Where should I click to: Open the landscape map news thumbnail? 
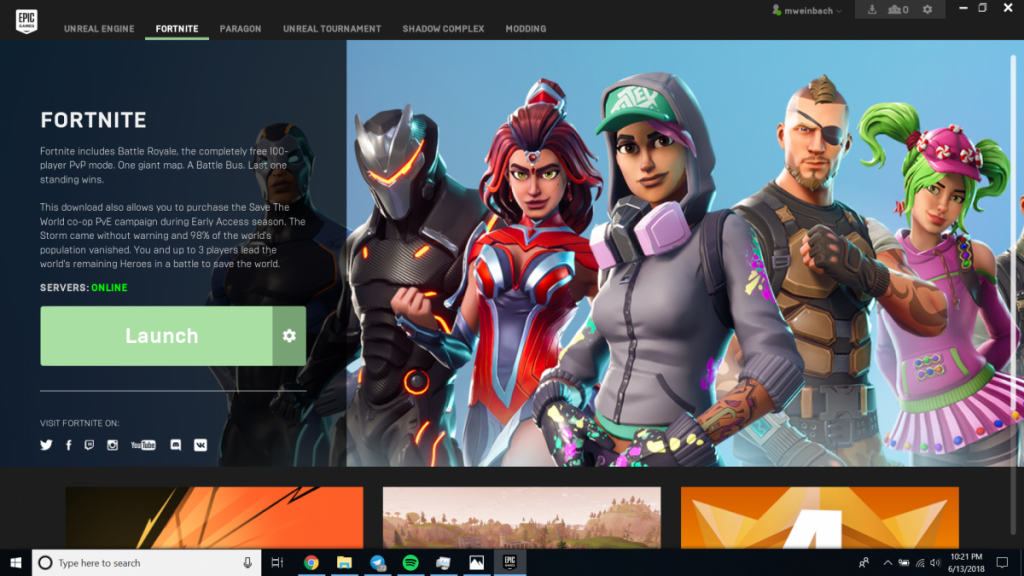[x=522, y=518]
